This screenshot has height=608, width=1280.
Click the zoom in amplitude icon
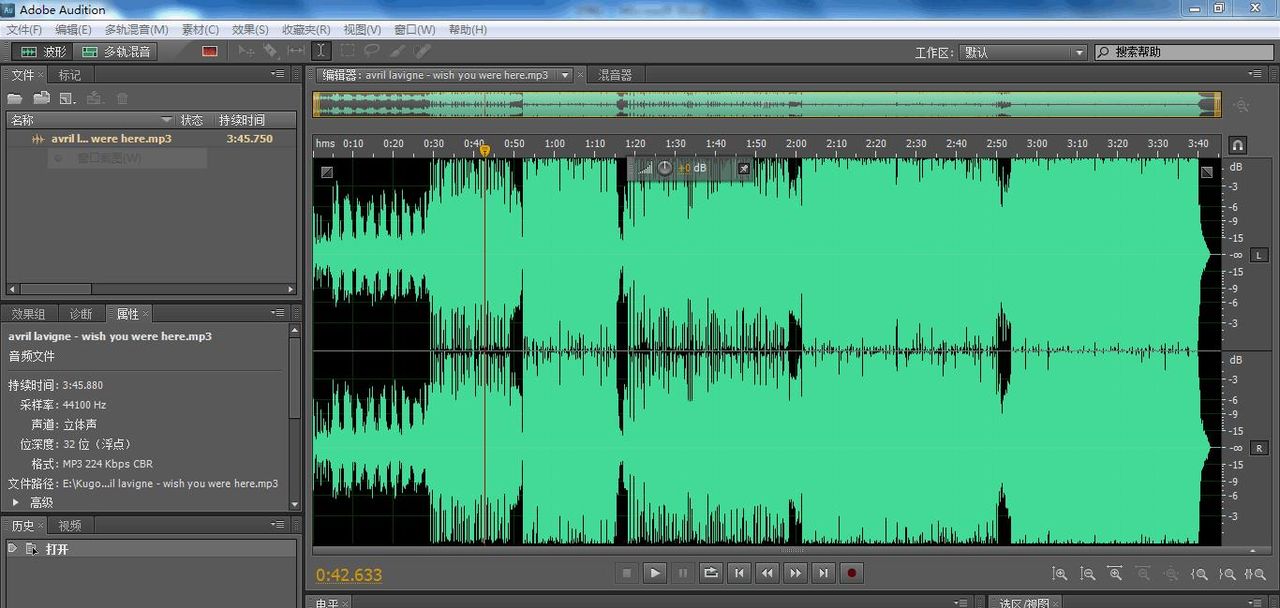[1059, 574]
